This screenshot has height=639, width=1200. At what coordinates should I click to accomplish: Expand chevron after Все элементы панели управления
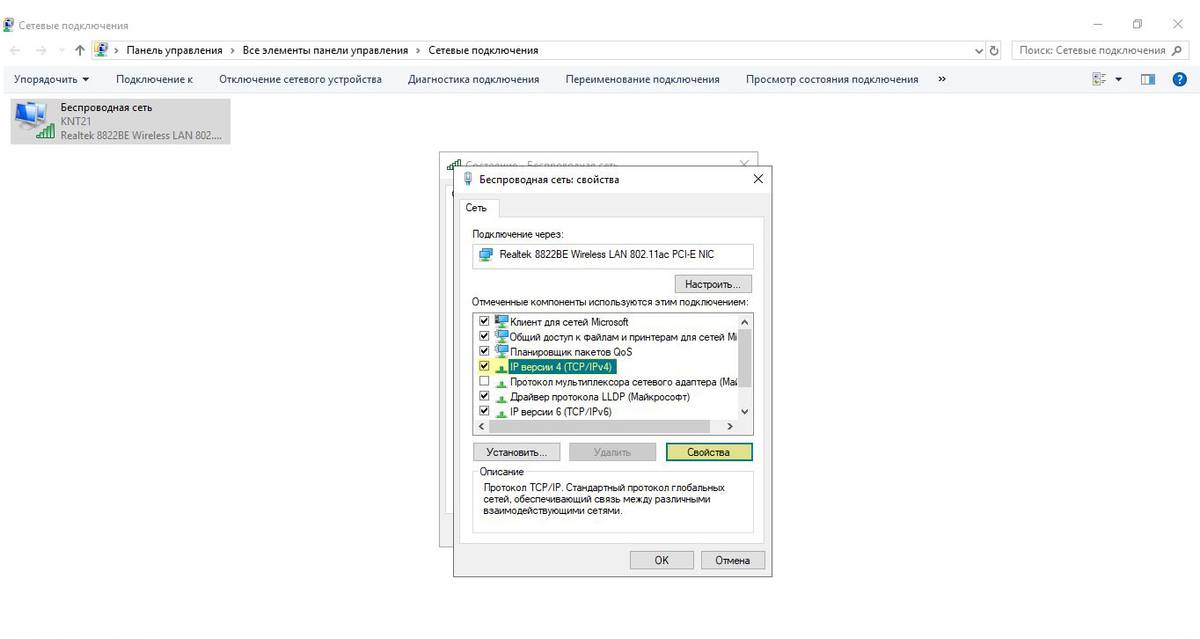418,50
